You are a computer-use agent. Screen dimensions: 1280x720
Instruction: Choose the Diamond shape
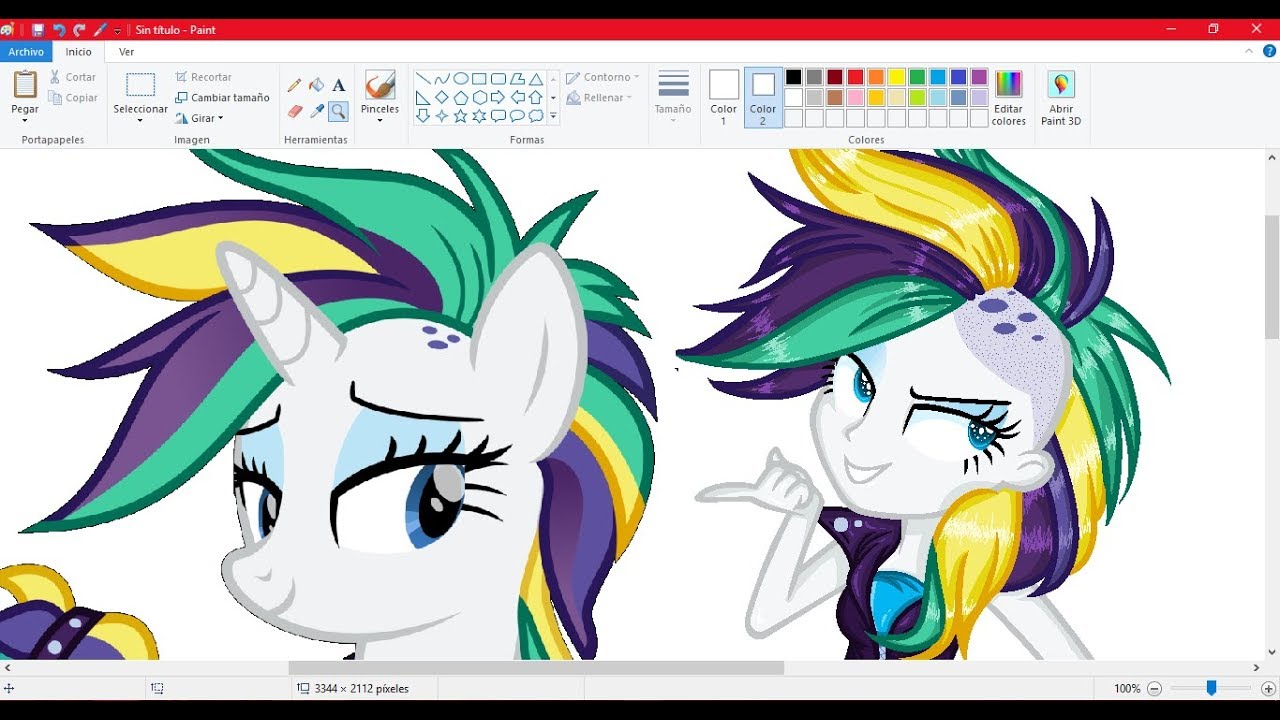tap(442, 98)
